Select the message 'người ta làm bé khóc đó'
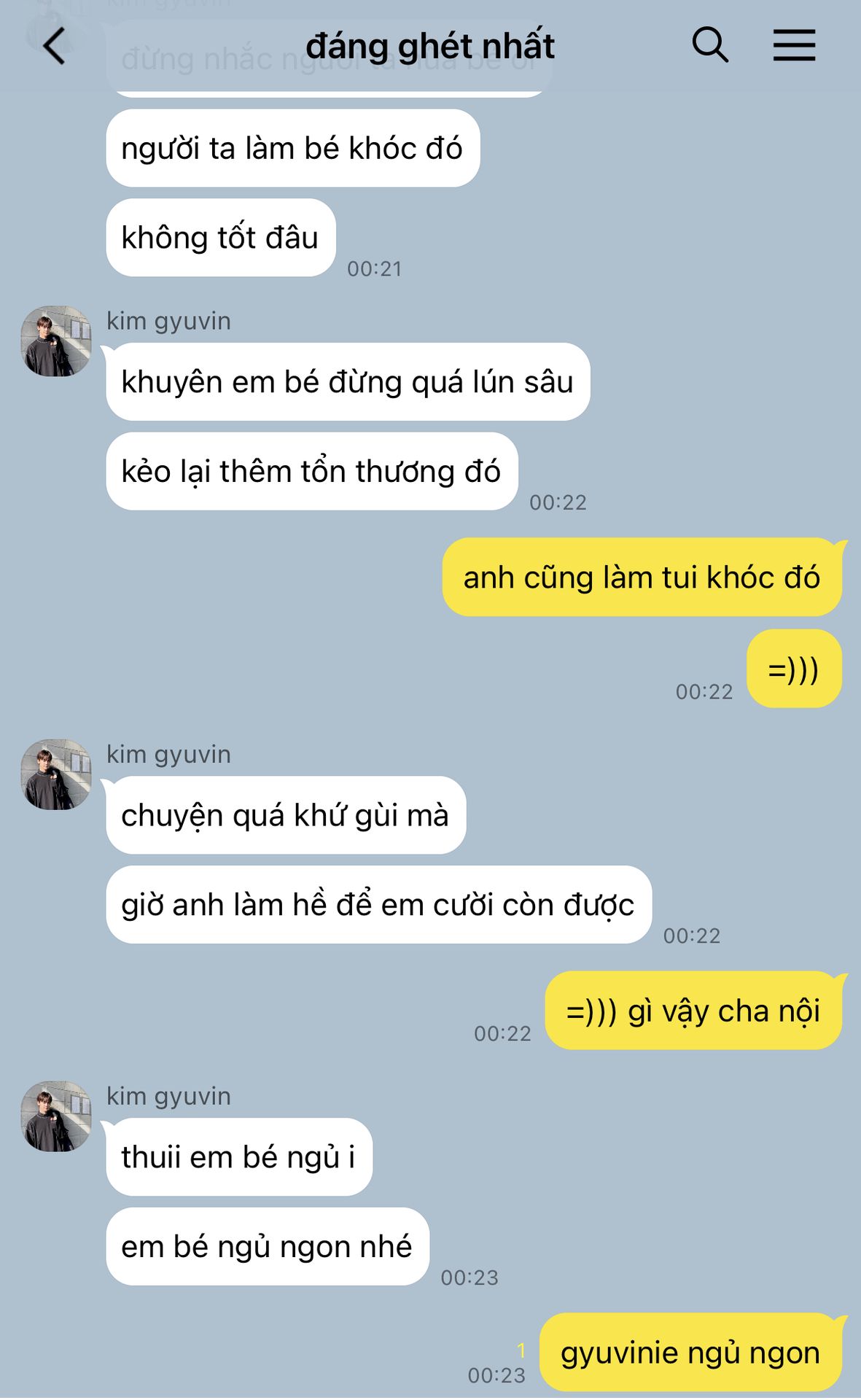This screenshot has height=1400, width=861. coord(292,148)
